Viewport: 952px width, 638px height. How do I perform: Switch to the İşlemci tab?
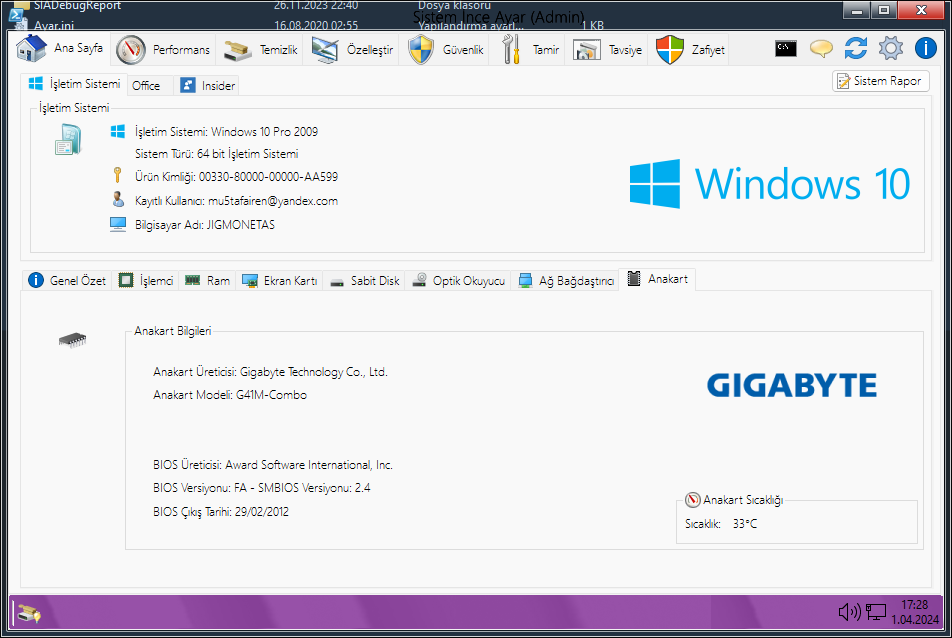(x=146, y=280)
